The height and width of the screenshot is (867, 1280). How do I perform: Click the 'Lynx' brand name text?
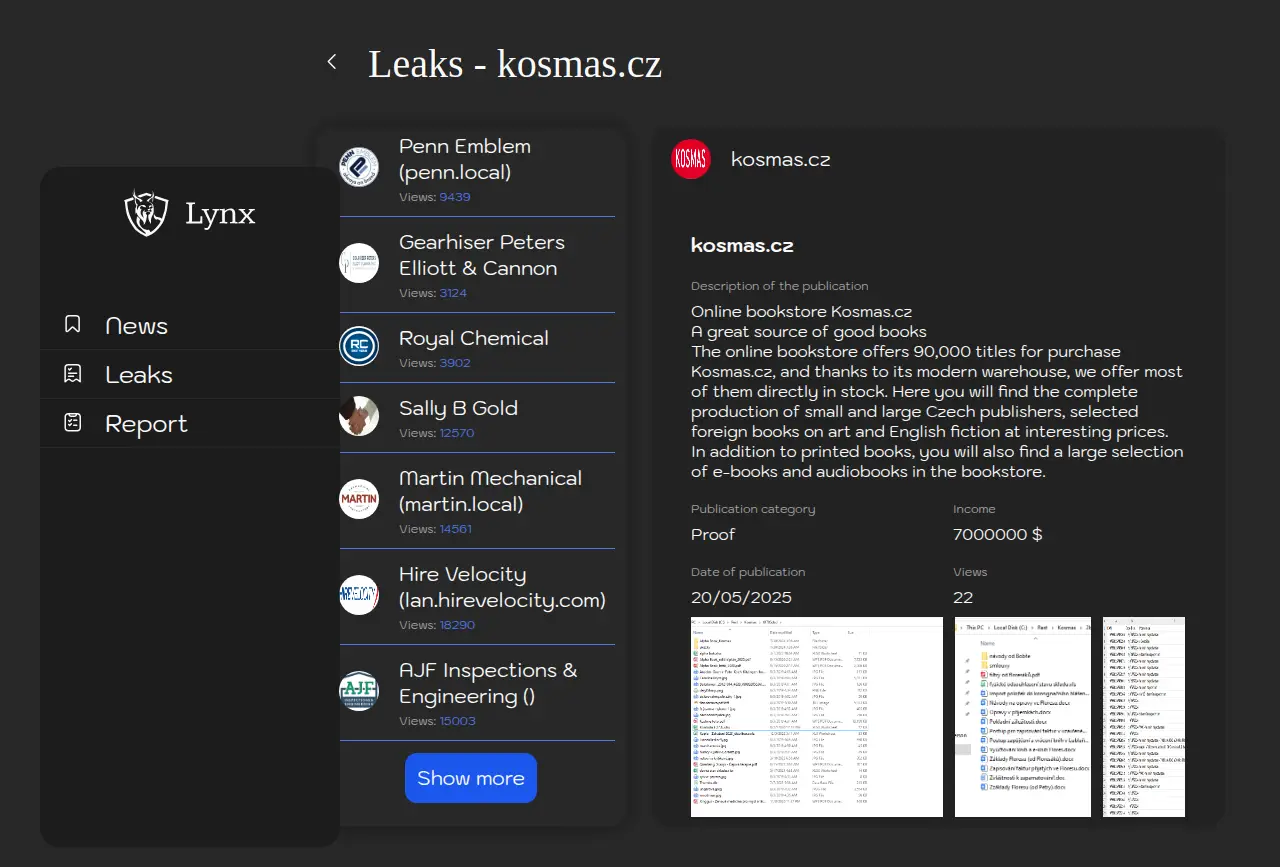(x=220, y=213)
